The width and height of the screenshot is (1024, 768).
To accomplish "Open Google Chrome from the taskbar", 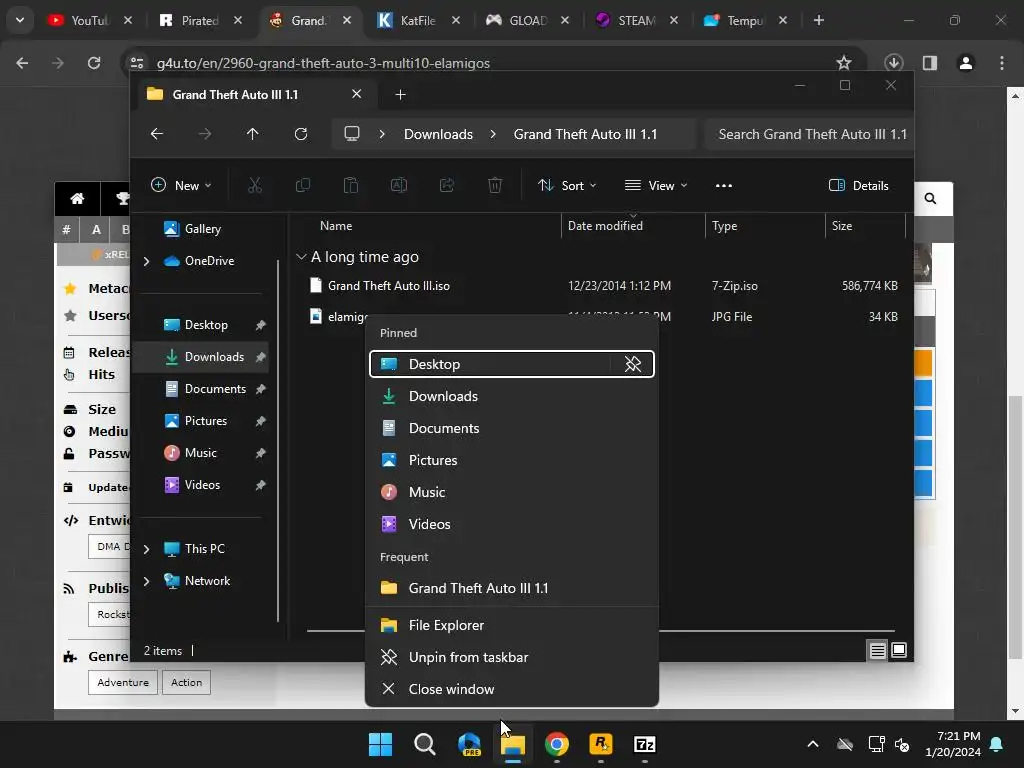I will [557, 744].
